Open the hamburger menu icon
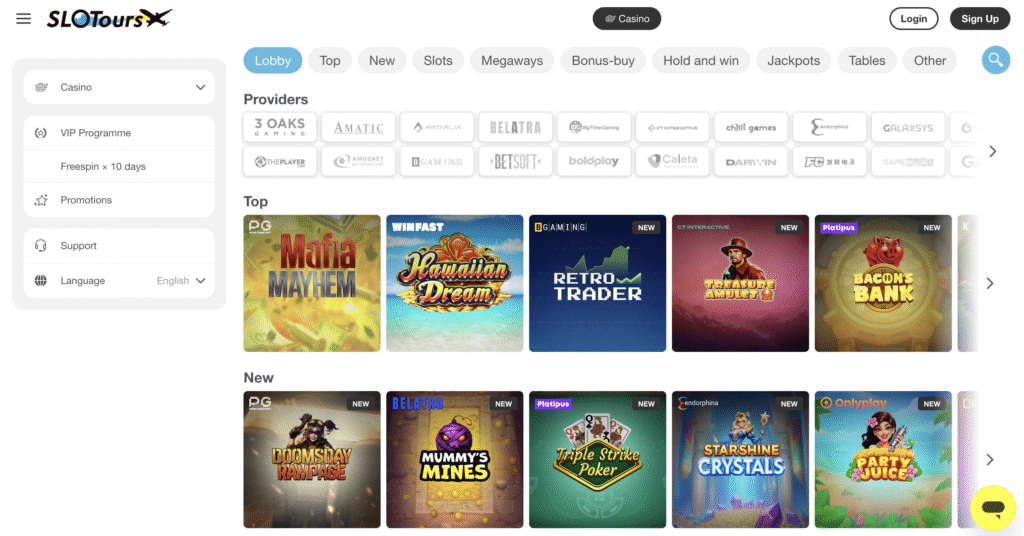Viewport: 1024px width, 536px height. pos(24,19)
